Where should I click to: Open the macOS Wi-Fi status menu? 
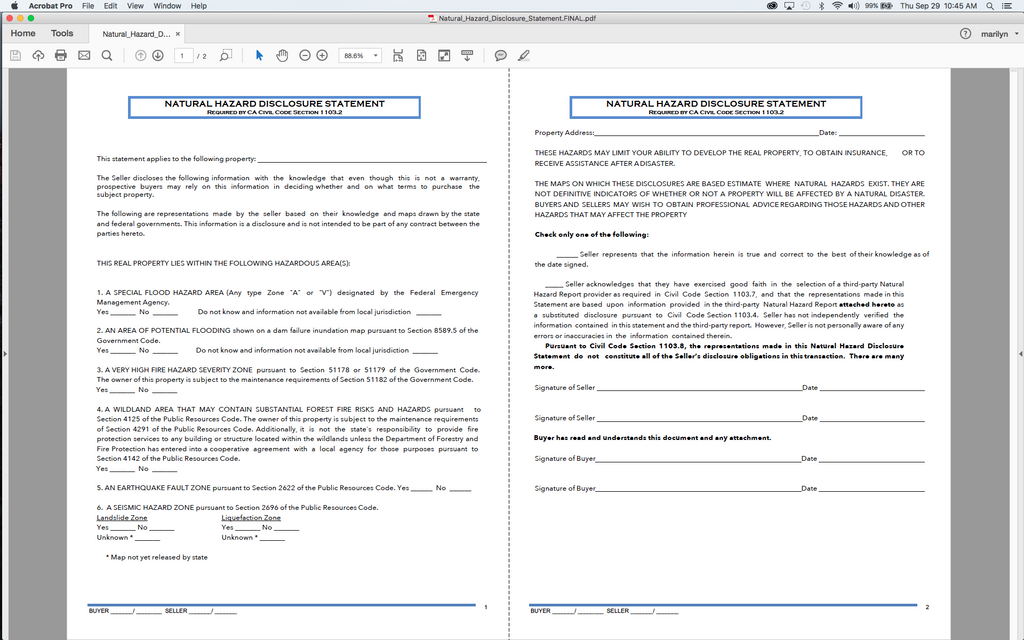[837, 5]
